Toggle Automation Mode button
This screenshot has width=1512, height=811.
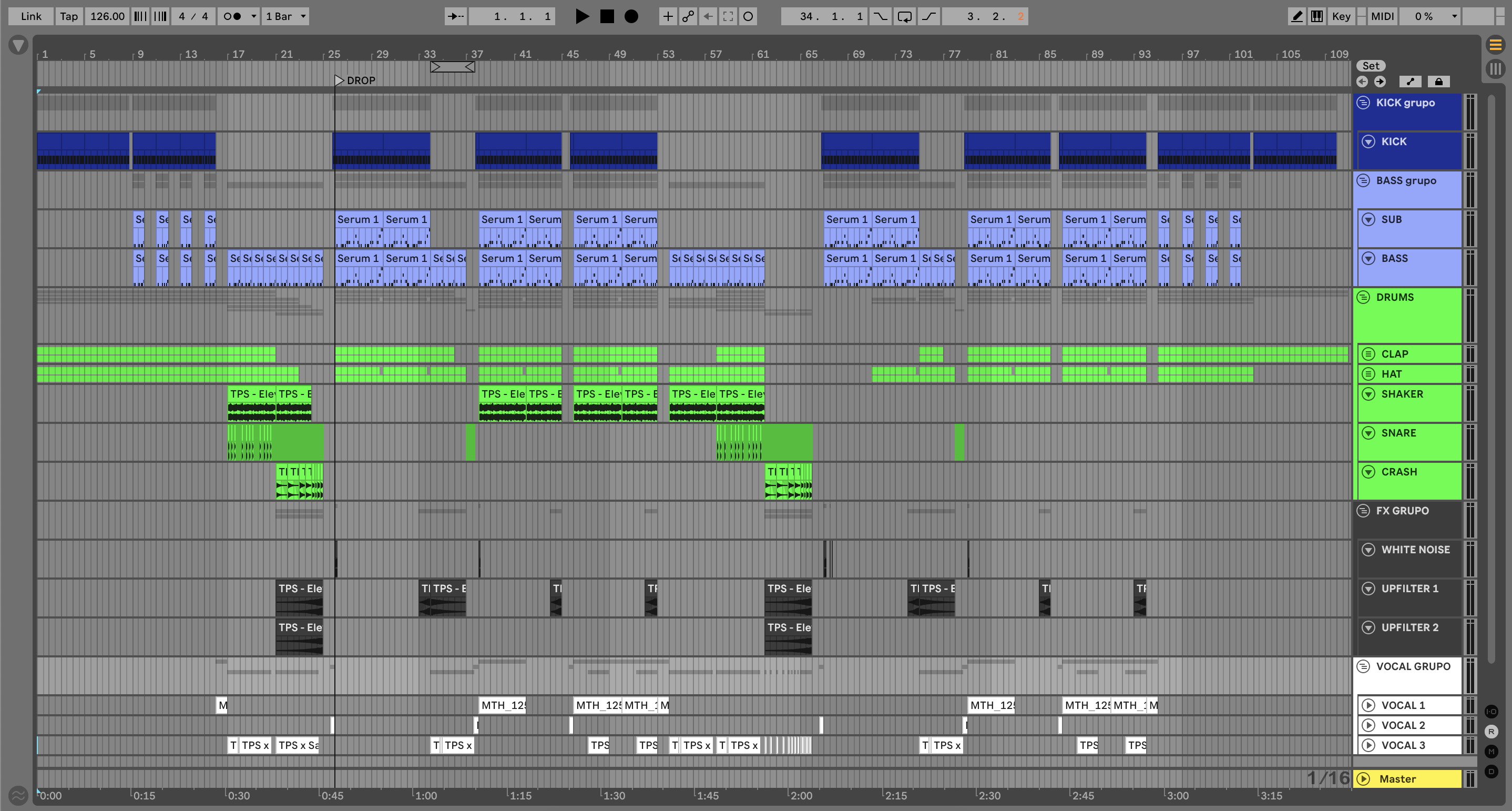point(1410,82)
